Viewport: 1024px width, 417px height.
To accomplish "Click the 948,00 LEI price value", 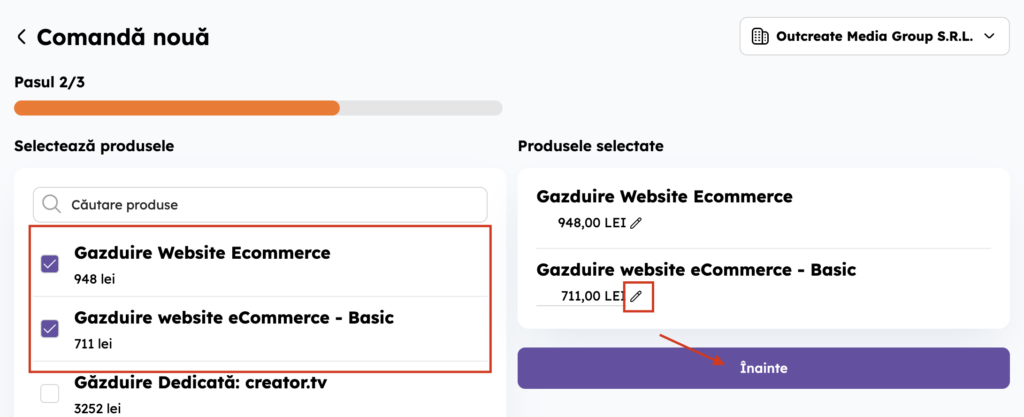I will [591, 223].
